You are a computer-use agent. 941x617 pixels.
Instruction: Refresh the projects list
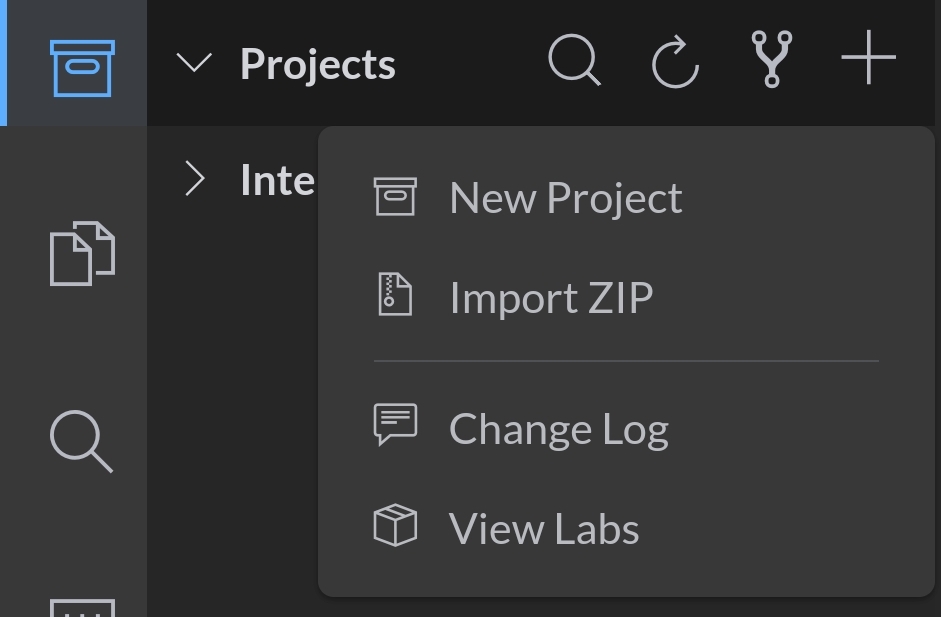pyautogui.click(x=675, y=62)
